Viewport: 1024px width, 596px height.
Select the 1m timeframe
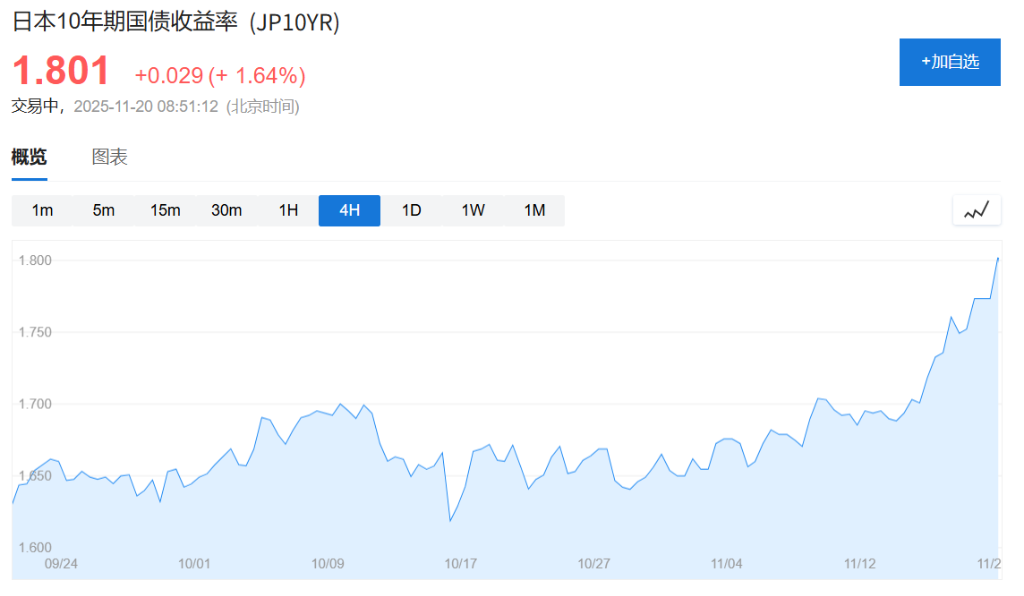(x=43, y=210)
